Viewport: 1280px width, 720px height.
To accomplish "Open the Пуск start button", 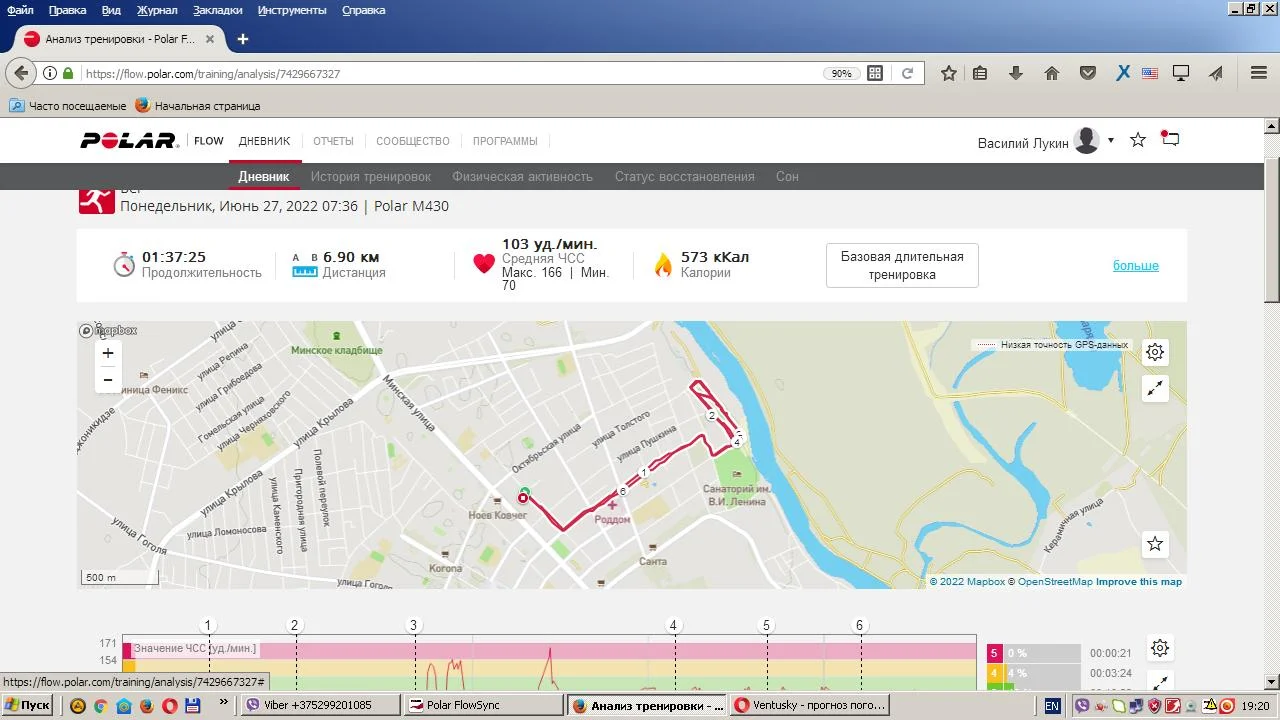I will pyautogui.click(x=28, y=705).
